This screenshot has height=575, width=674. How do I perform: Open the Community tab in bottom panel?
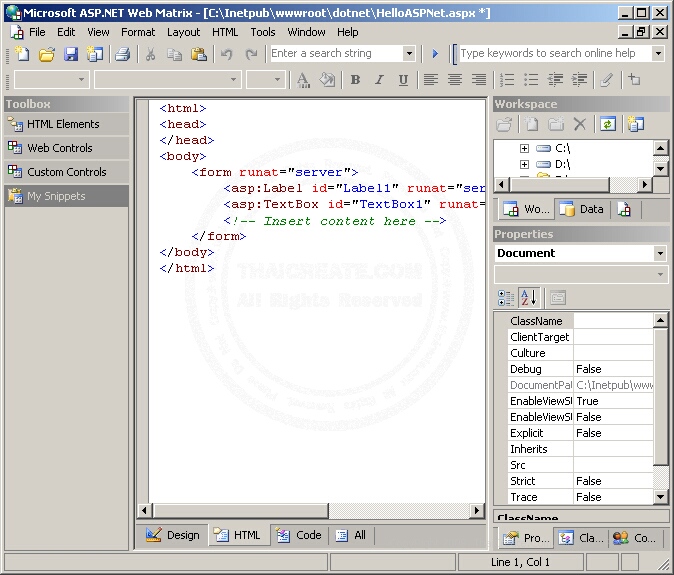coord(634,538)
